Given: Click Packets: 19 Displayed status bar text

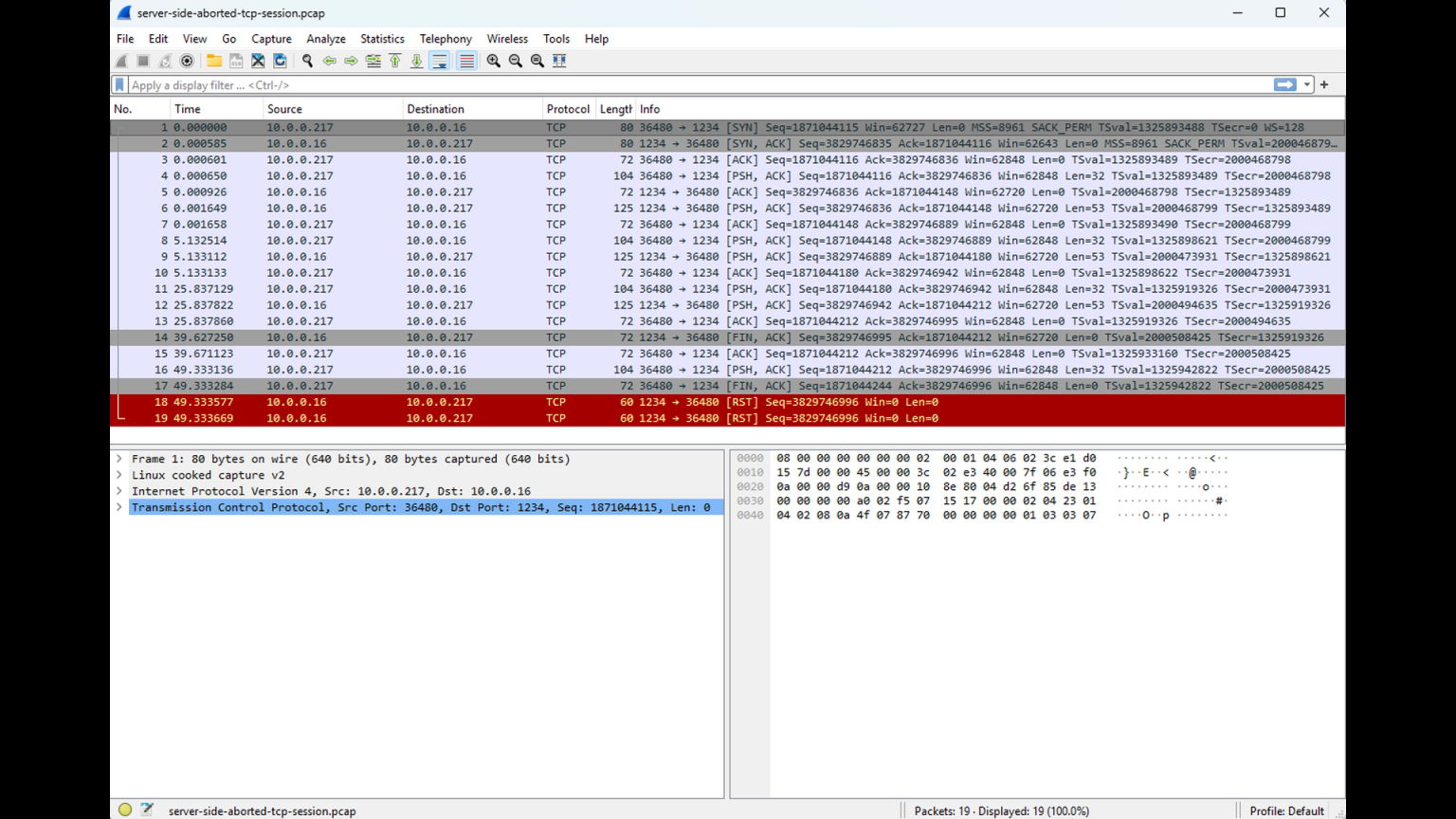Looking at the screenshot, I should (1001, 810).
